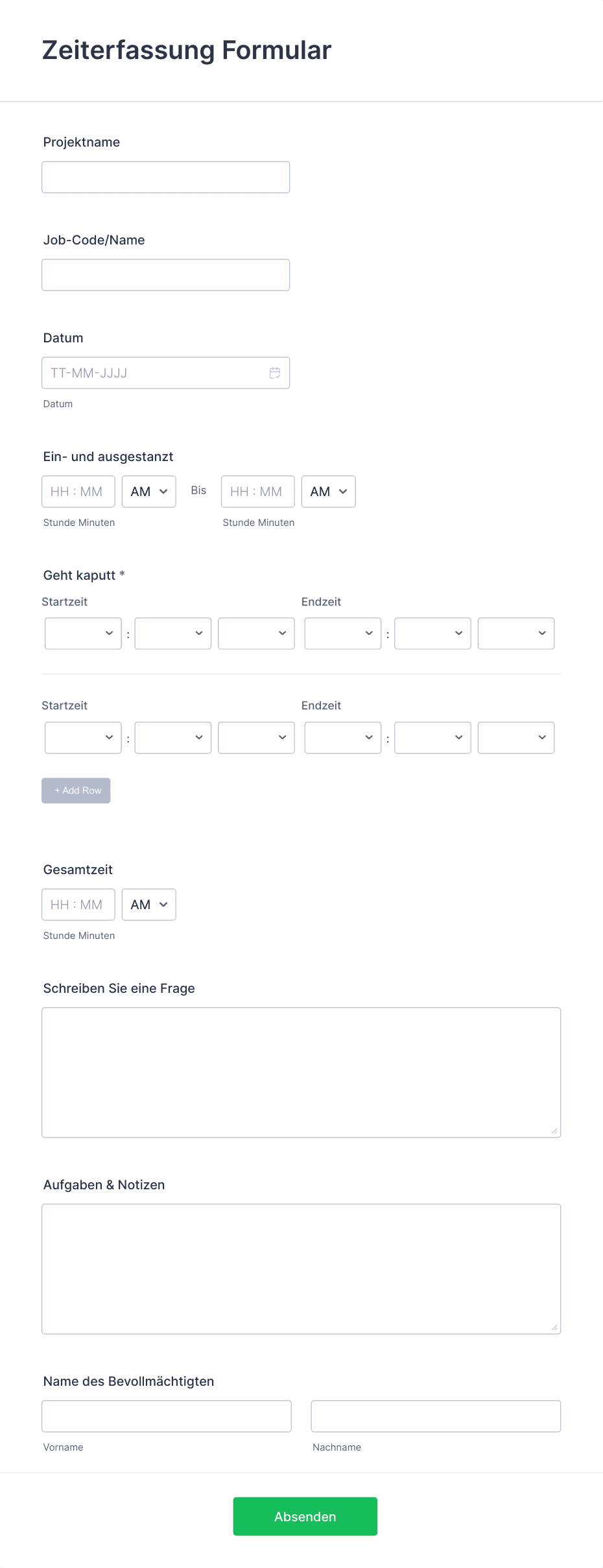The width and height of the screenshot is (603, 1568).
Task: Select the TT-MM-JJJJ date input
Action: [x=165, y=373]
